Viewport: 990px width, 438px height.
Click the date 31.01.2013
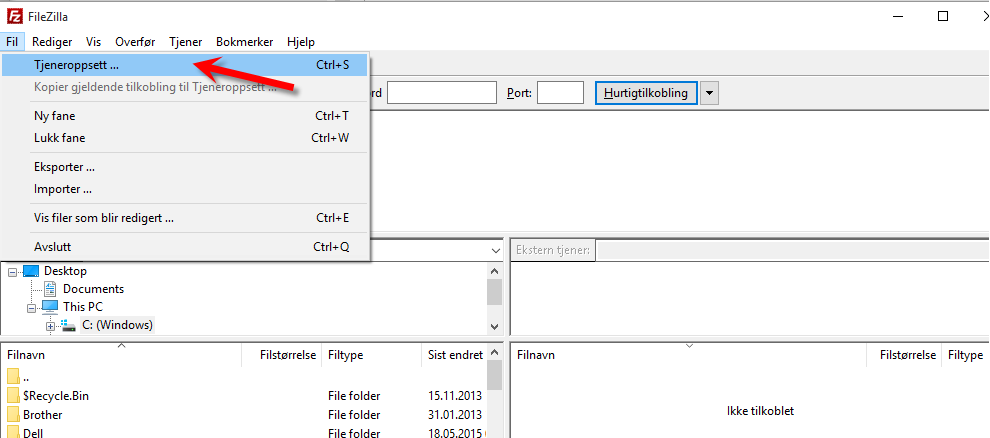[455, 415]
